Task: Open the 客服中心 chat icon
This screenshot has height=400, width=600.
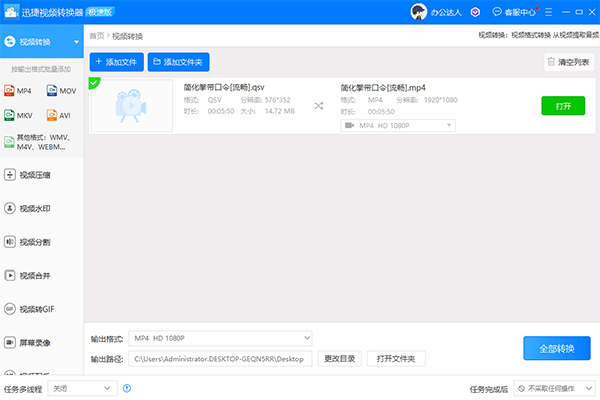Action: coord(497,12)
